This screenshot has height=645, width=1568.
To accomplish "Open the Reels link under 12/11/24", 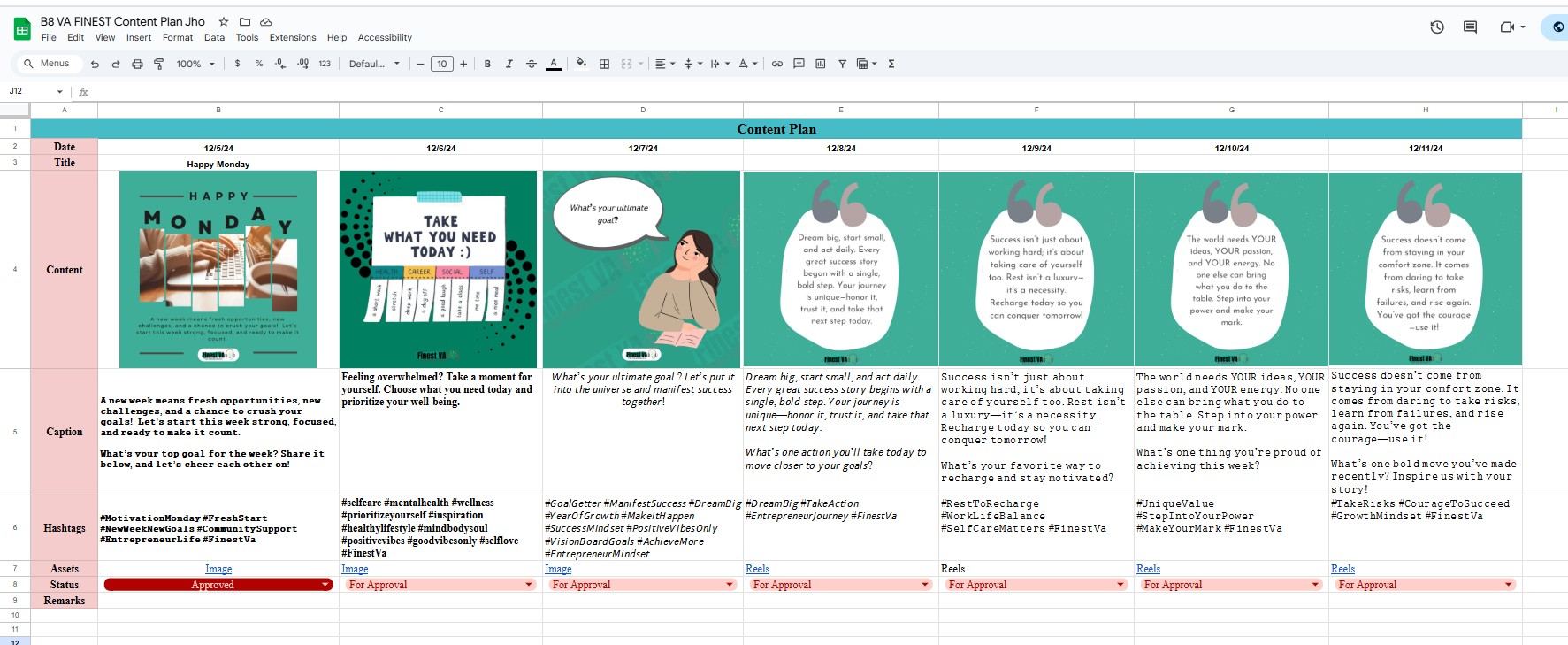I will (x=1343, y=569).
